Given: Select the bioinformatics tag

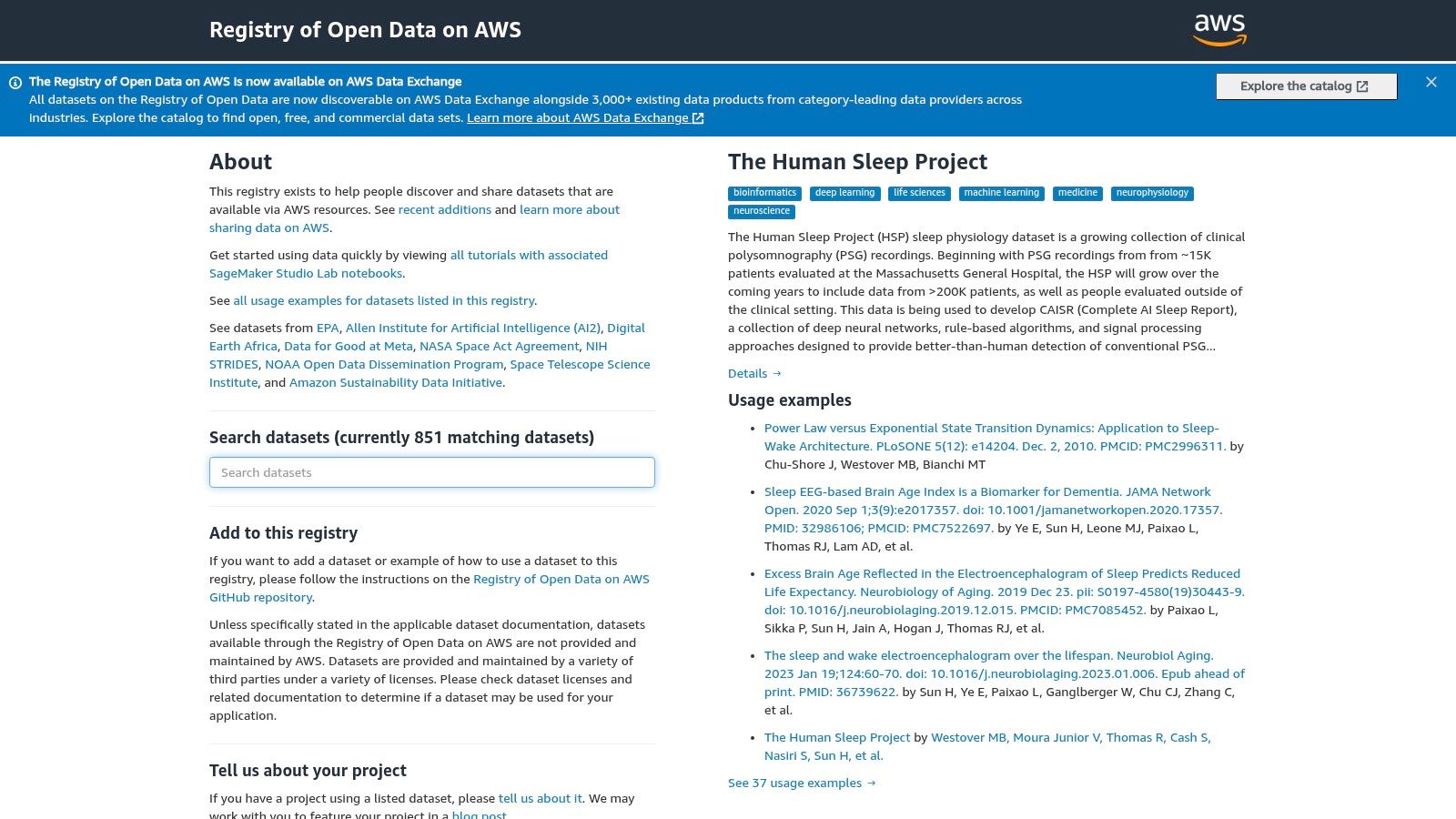Looking at the screenshot, I should coord(763,193).
